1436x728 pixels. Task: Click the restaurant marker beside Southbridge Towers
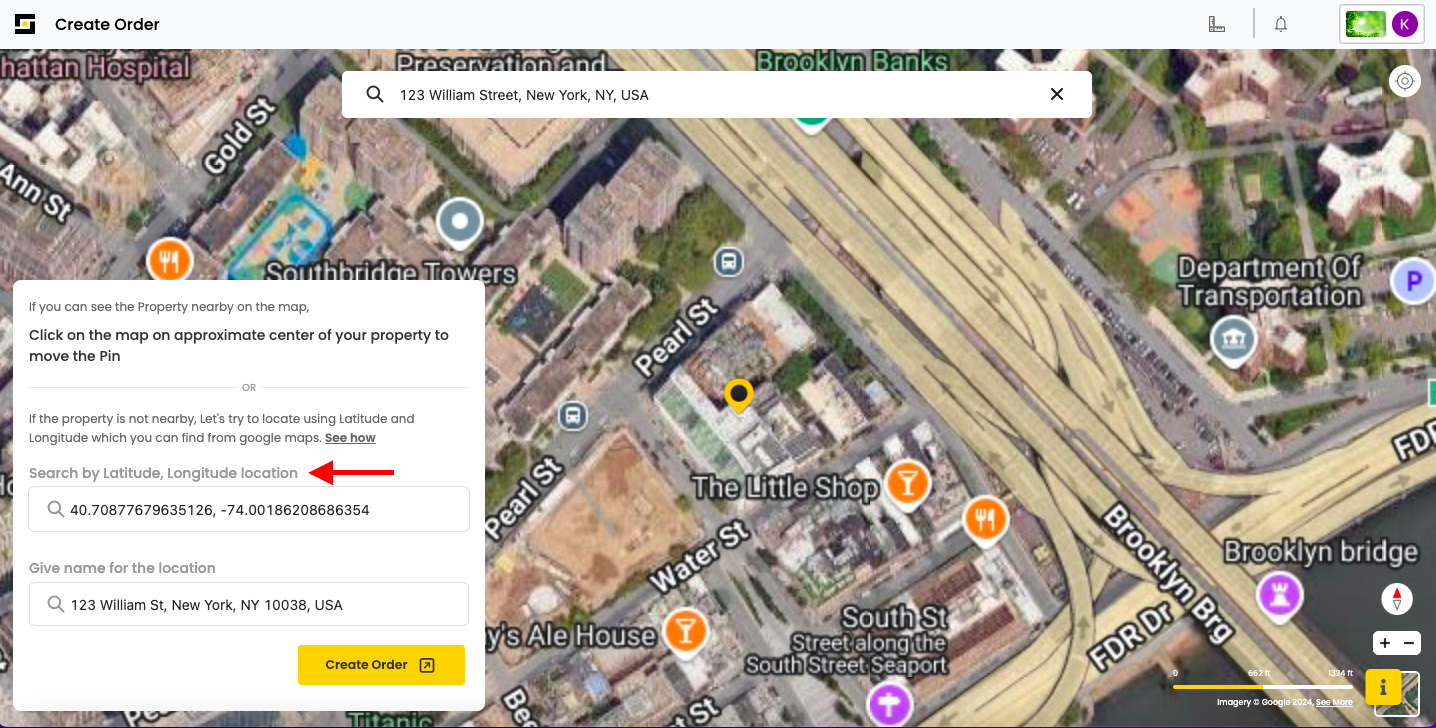[x=169, y=262]
